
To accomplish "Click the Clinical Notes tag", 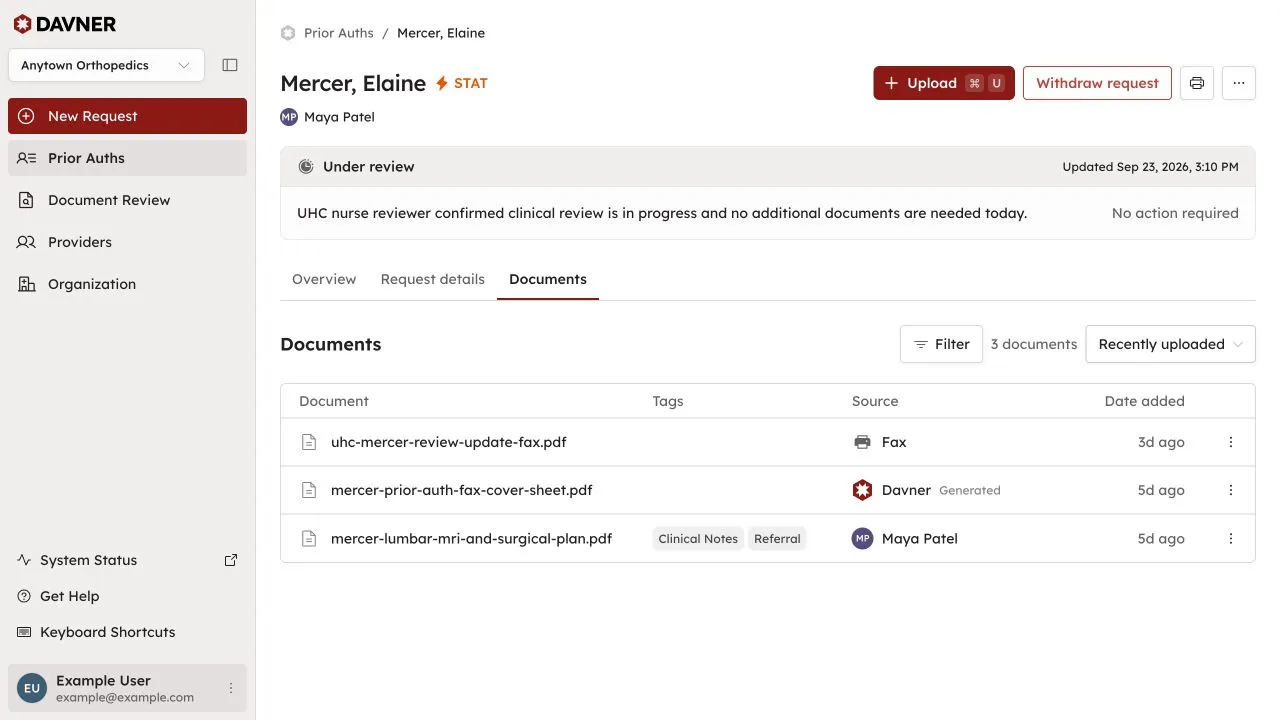I will click(x=698, y=538).
